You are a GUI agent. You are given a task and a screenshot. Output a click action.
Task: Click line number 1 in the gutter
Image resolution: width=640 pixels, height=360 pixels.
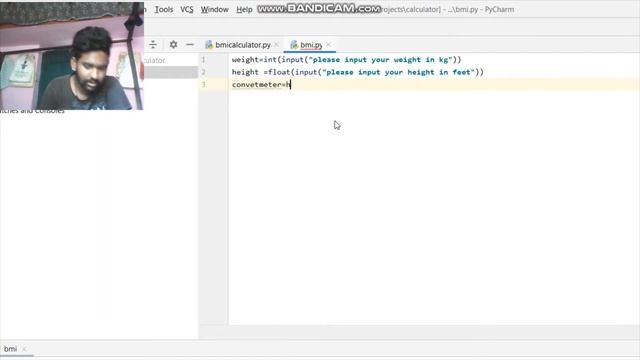[x=203, y=60]
